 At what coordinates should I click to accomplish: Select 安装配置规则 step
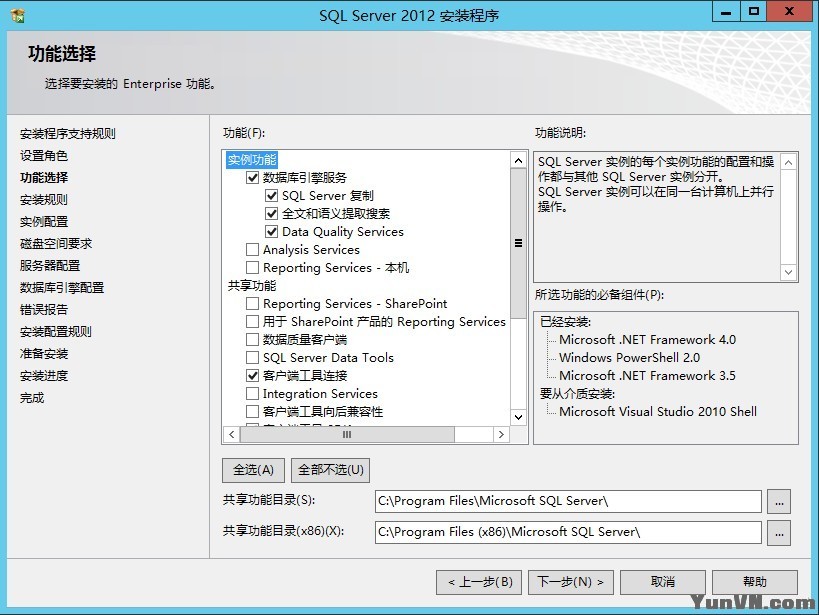click(56, 331)
